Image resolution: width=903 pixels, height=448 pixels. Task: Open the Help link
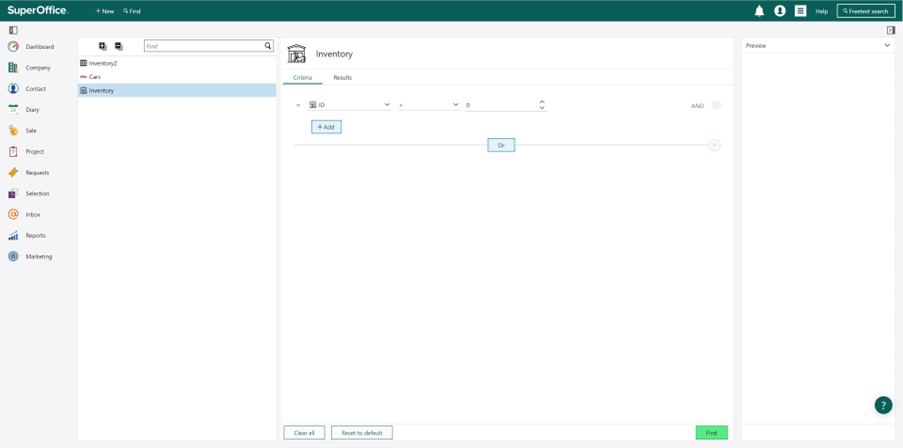tap(822, 11)
